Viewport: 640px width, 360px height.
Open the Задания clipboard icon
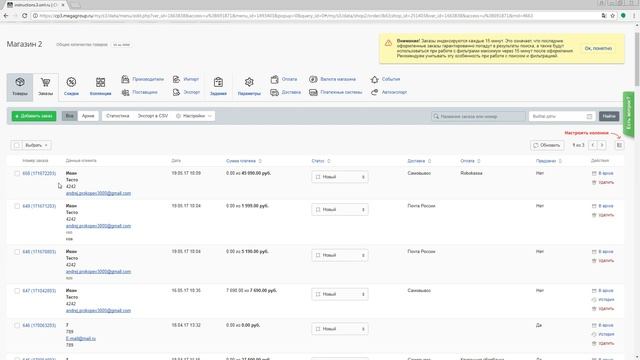(x=218, y=82)
